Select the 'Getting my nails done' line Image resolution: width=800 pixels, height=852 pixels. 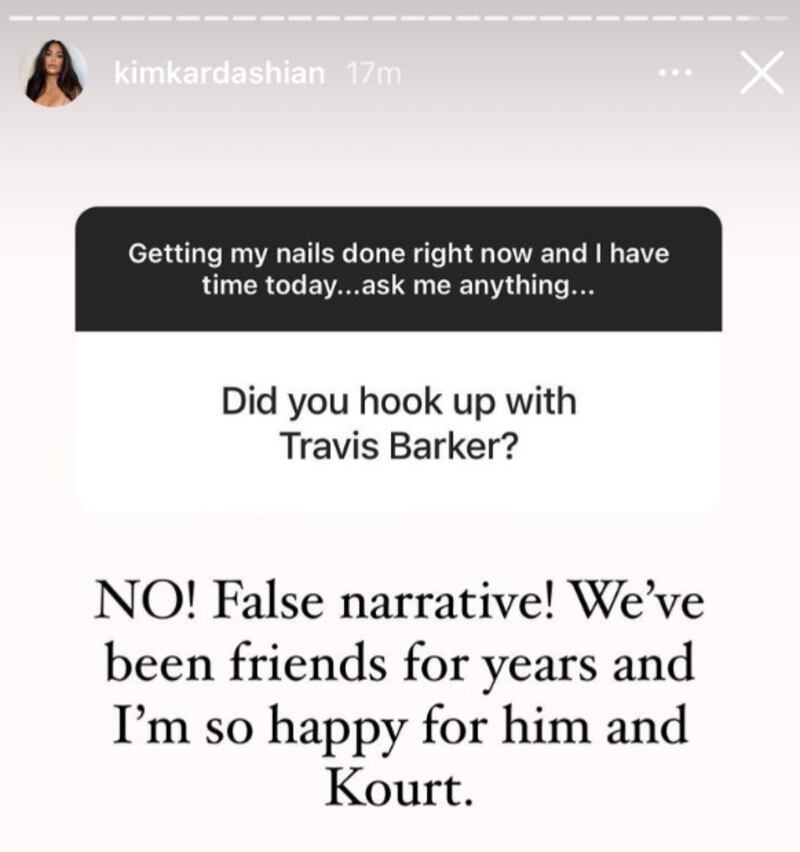pos(398,254)
